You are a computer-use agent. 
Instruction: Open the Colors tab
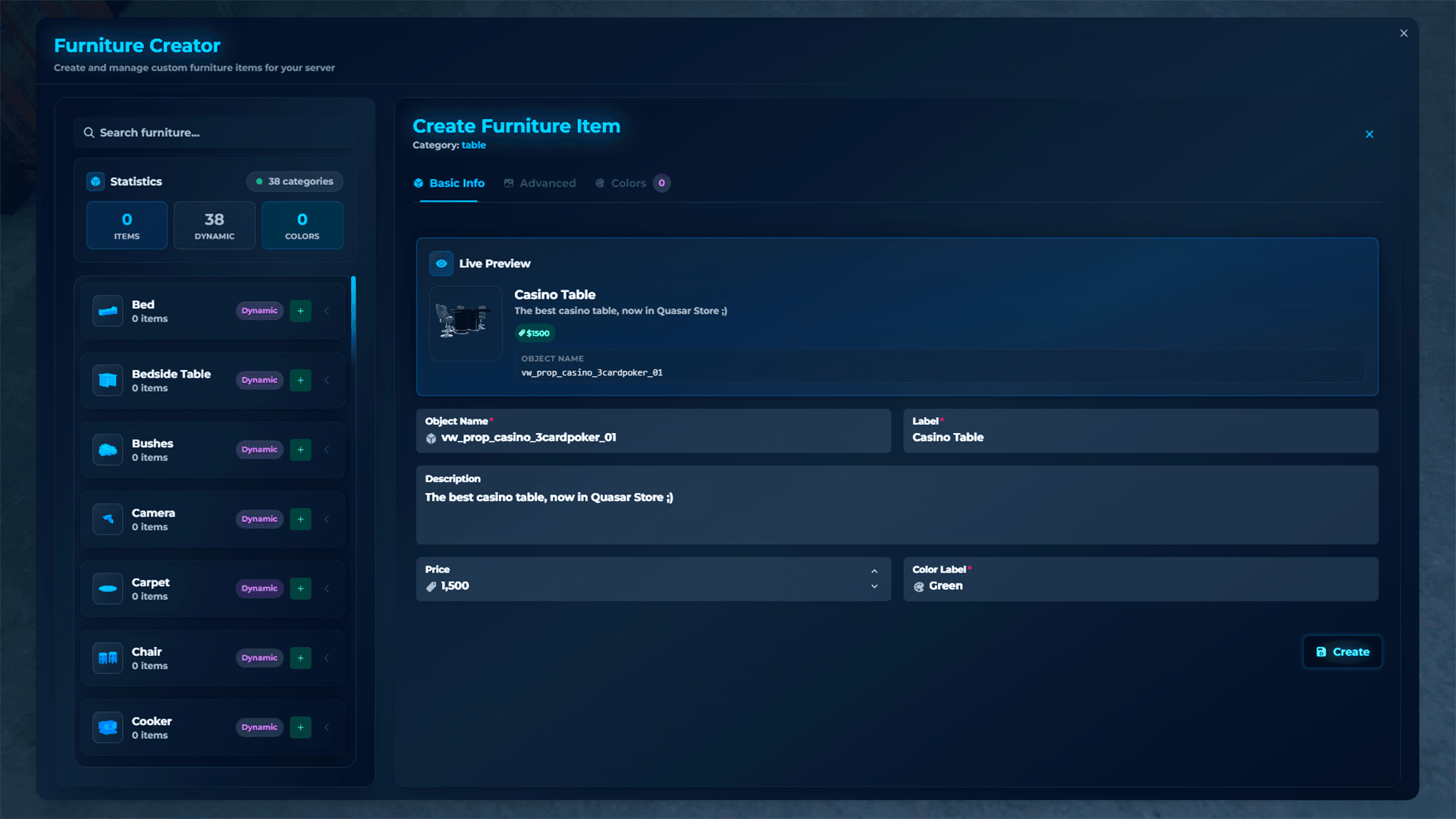628,184
